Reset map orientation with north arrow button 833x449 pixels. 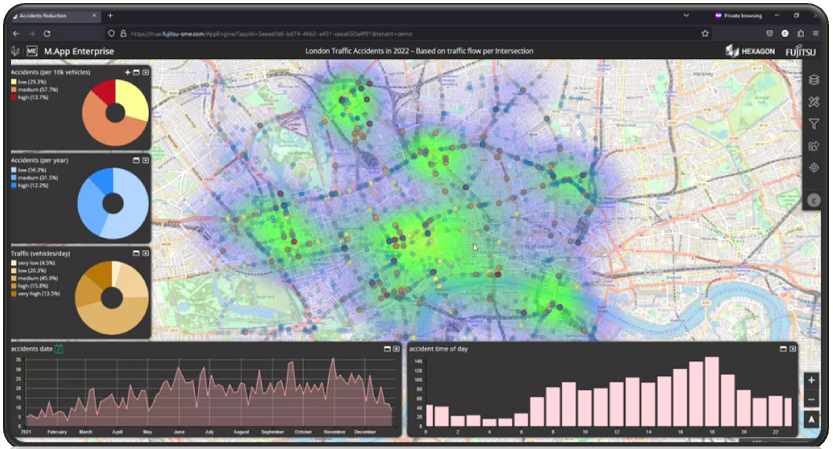tap(811, 419)
